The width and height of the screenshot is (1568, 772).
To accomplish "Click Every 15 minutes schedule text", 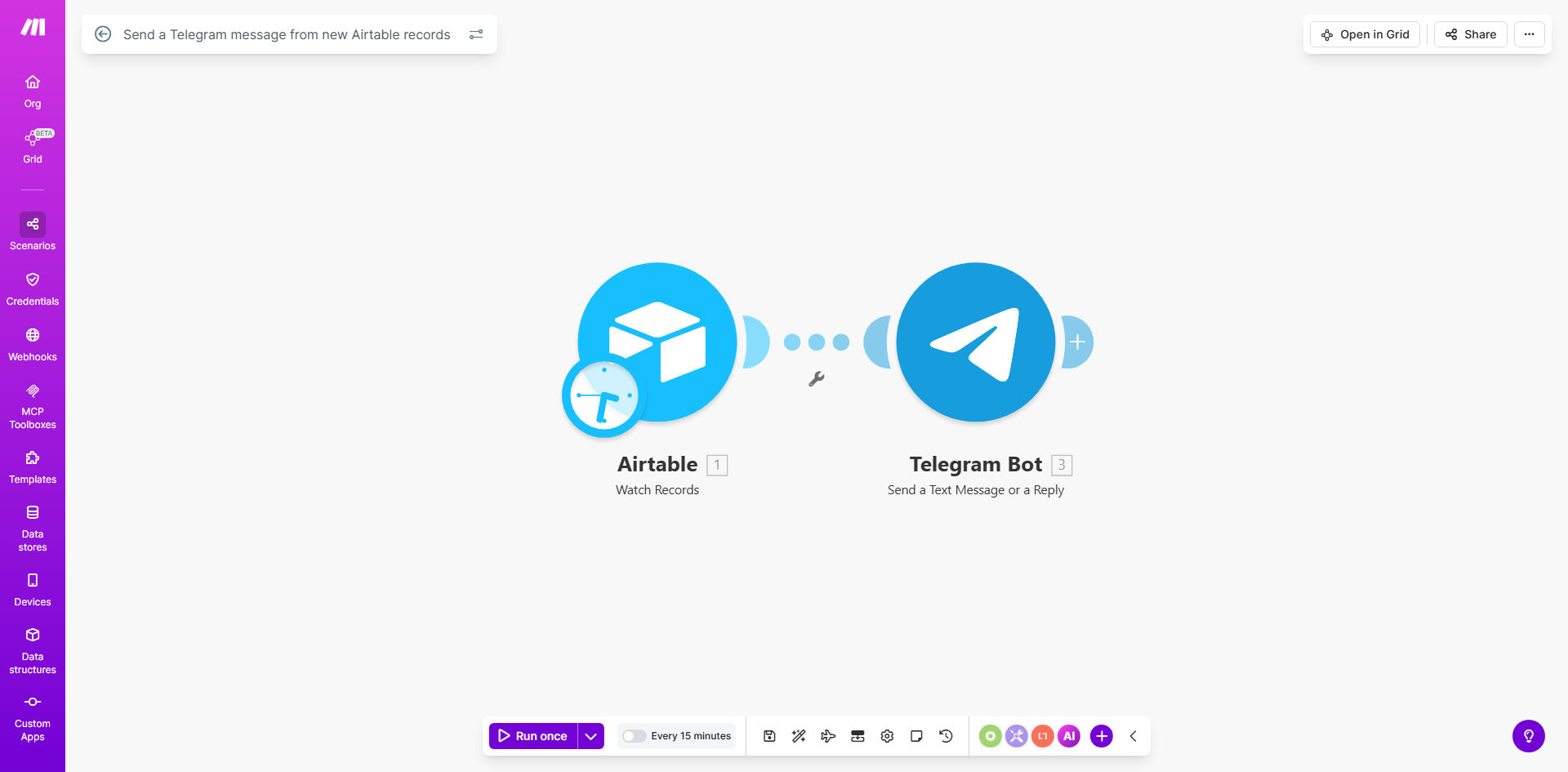I will click(x=691, y=736).
